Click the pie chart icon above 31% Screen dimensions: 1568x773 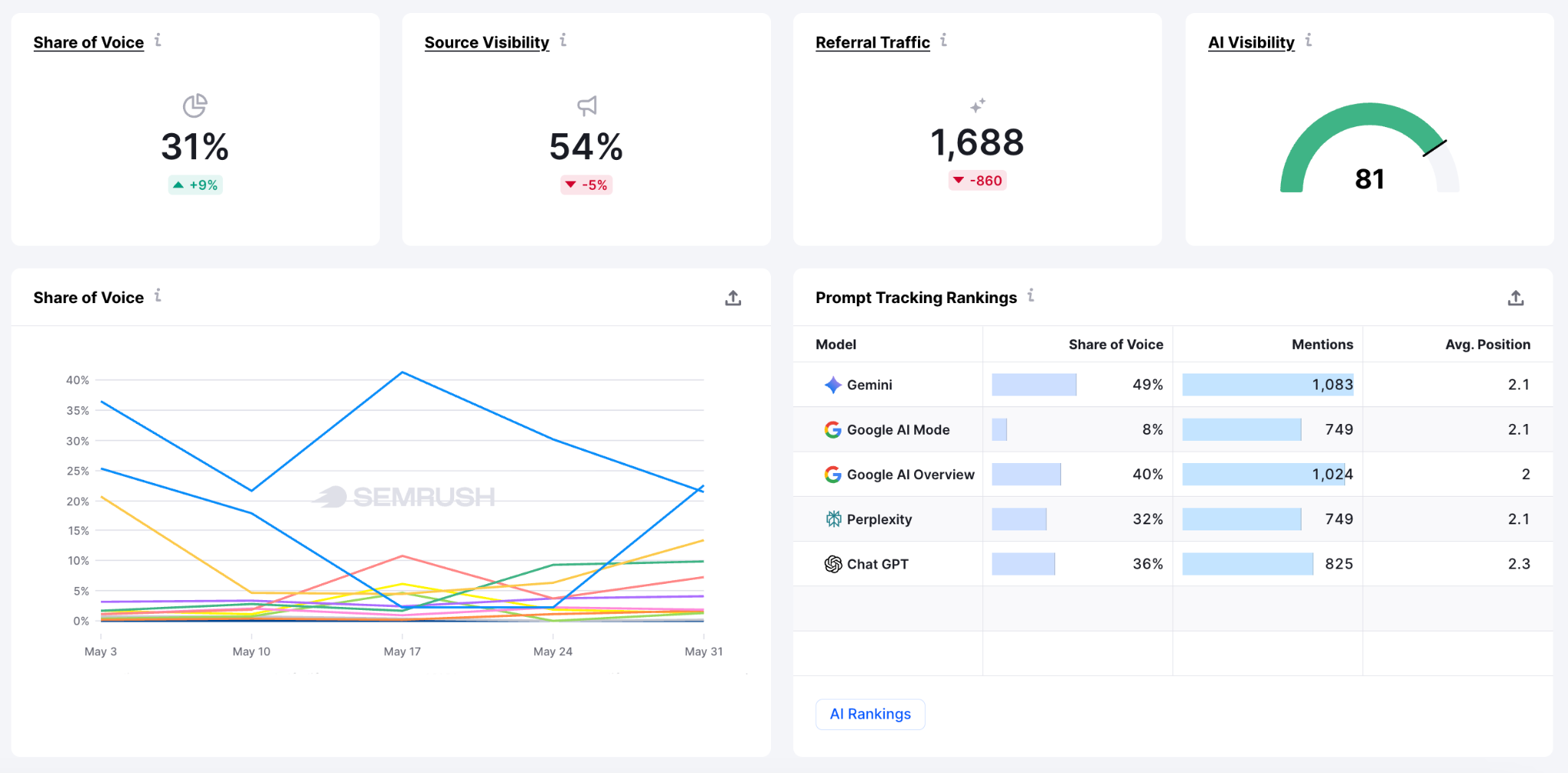point(195,106)
